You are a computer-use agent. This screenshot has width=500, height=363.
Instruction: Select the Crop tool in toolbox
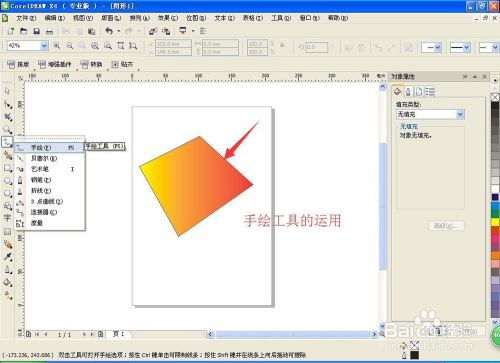[7, 117]
